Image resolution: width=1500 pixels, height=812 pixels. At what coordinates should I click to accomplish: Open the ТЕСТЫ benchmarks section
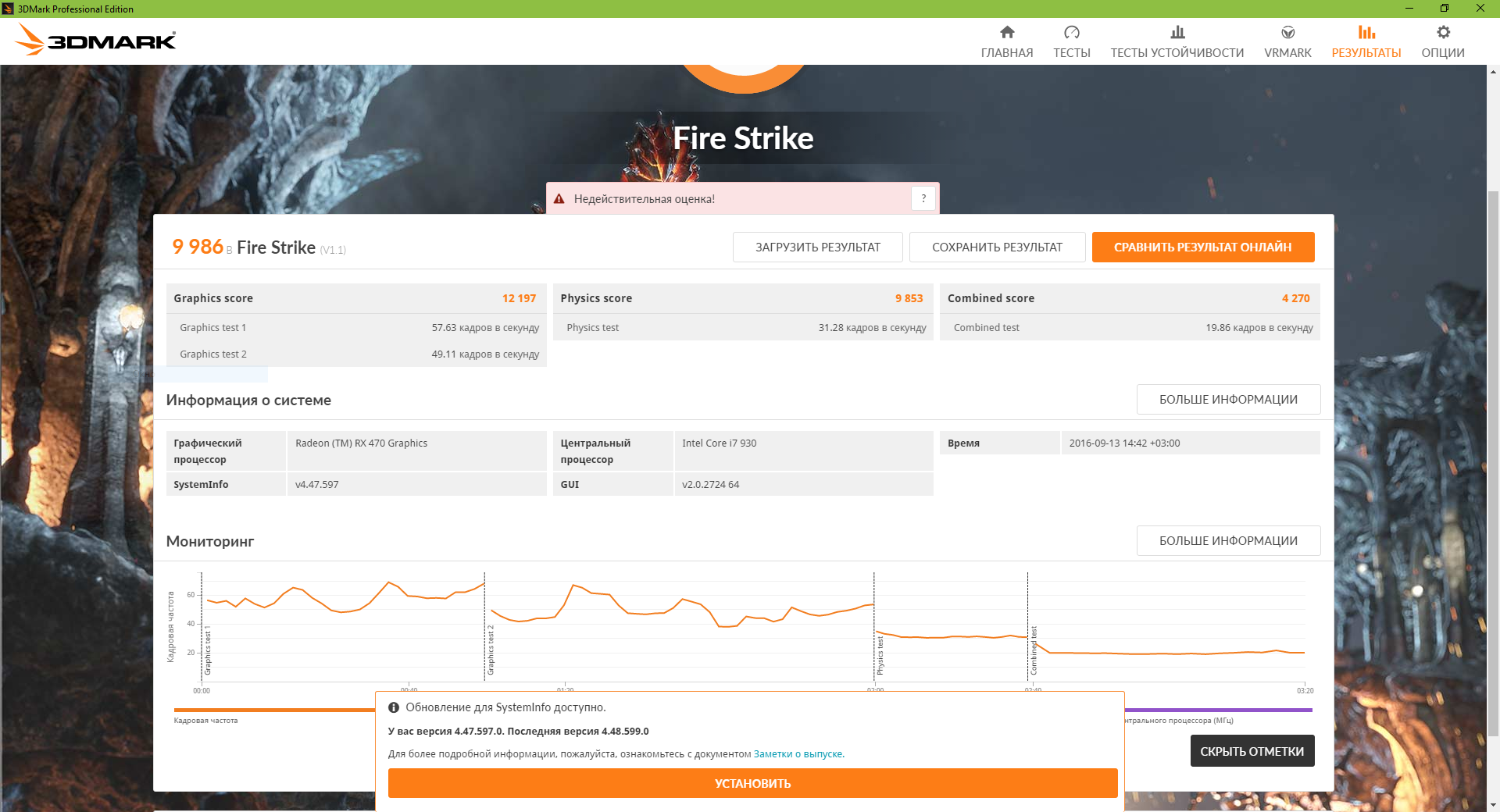[x=1072, y=41]
